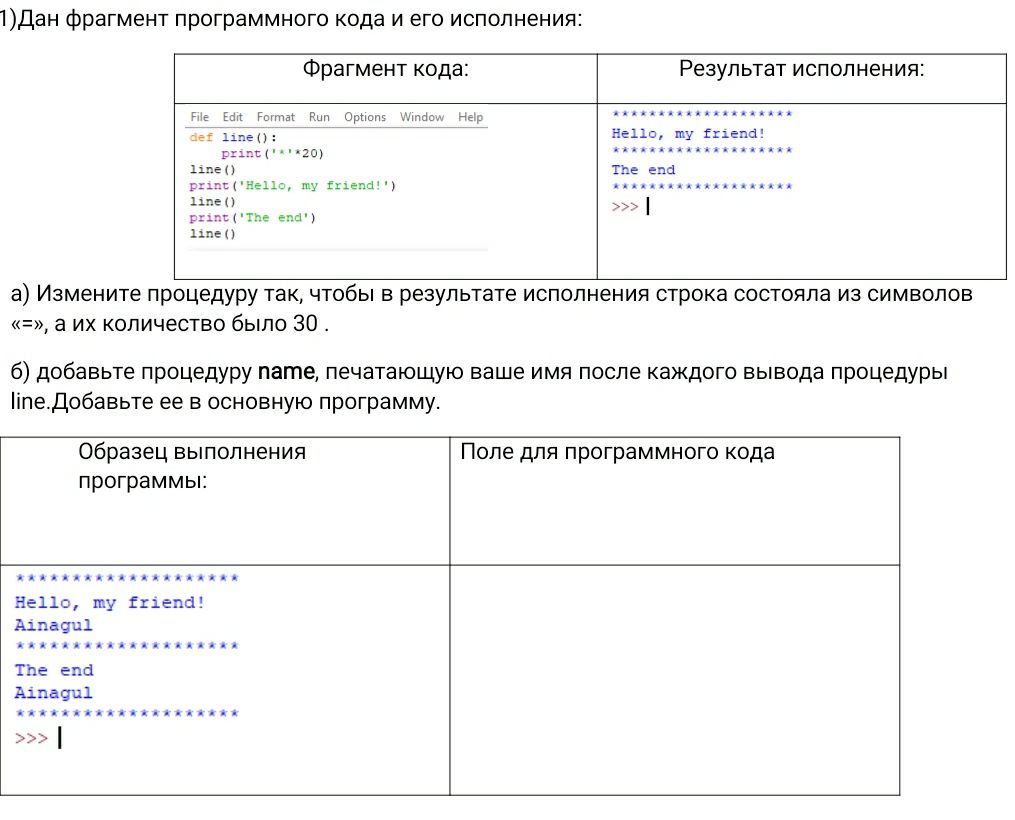This screenshot has height=820, width=1015.
Task: Click the 'Фрагмент кода:' table header
Action: [386, 69]
